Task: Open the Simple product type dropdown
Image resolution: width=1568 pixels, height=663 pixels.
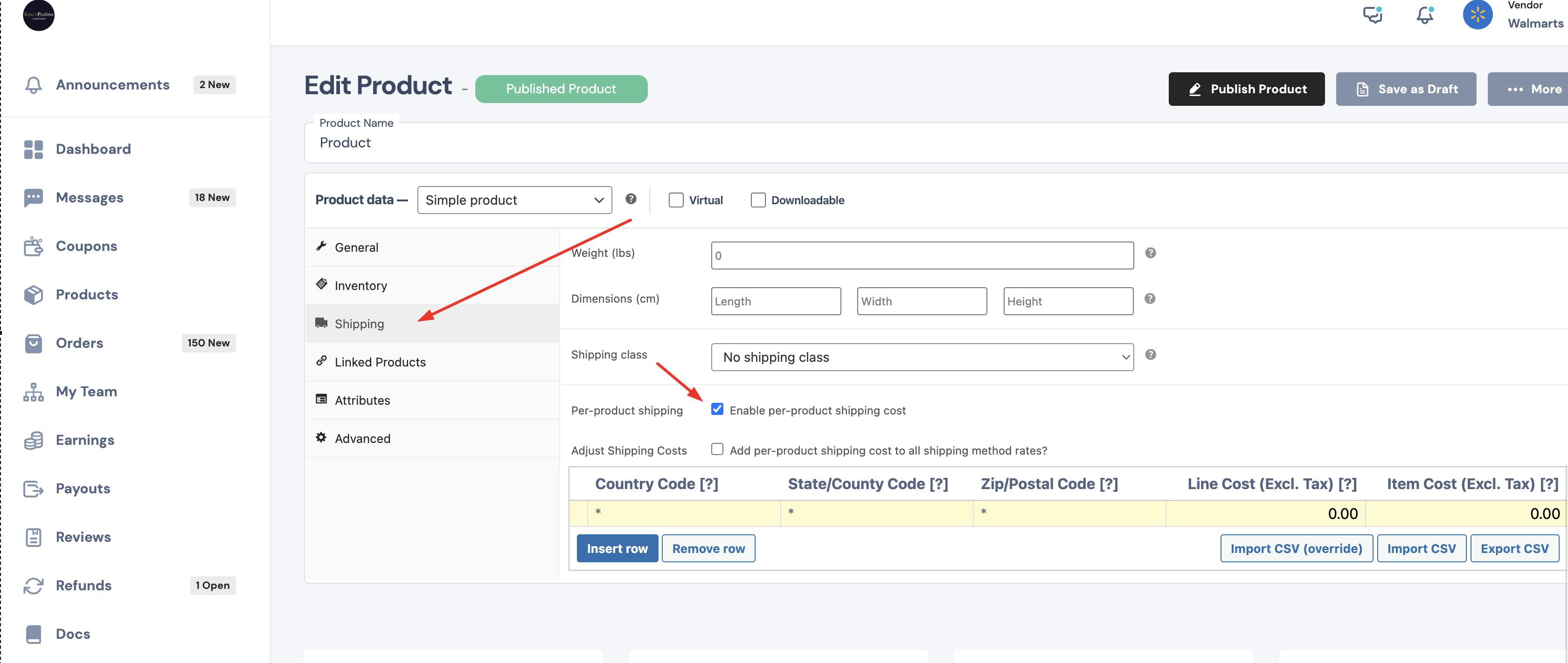Action: pyautogui.click(x=514, y=200)
